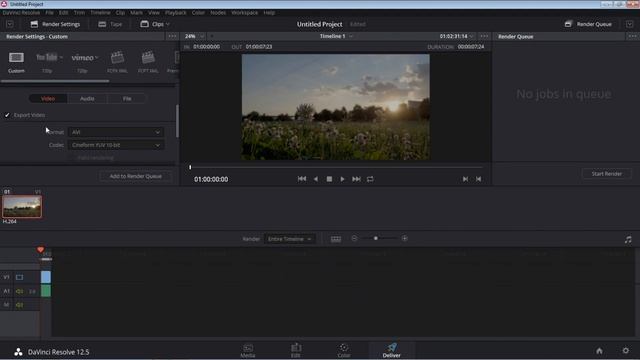Open viewer zoom percentage dropdown

coord(194,36)
